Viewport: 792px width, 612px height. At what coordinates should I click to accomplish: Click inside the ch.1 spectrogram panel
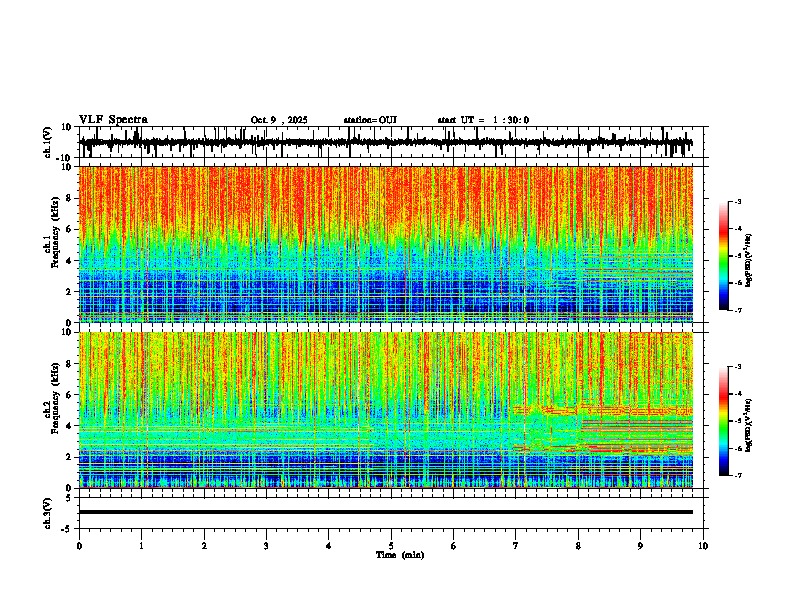pyautogui.click(x=385, y=244)
